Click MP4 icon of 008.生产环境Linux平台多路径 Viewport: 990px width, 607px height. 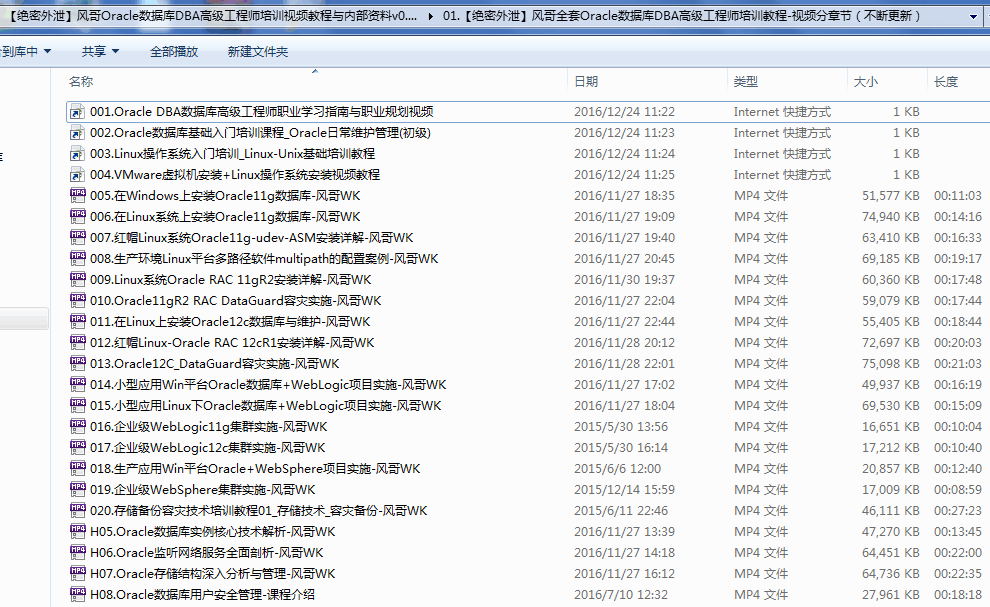click(x=77, y=258)
